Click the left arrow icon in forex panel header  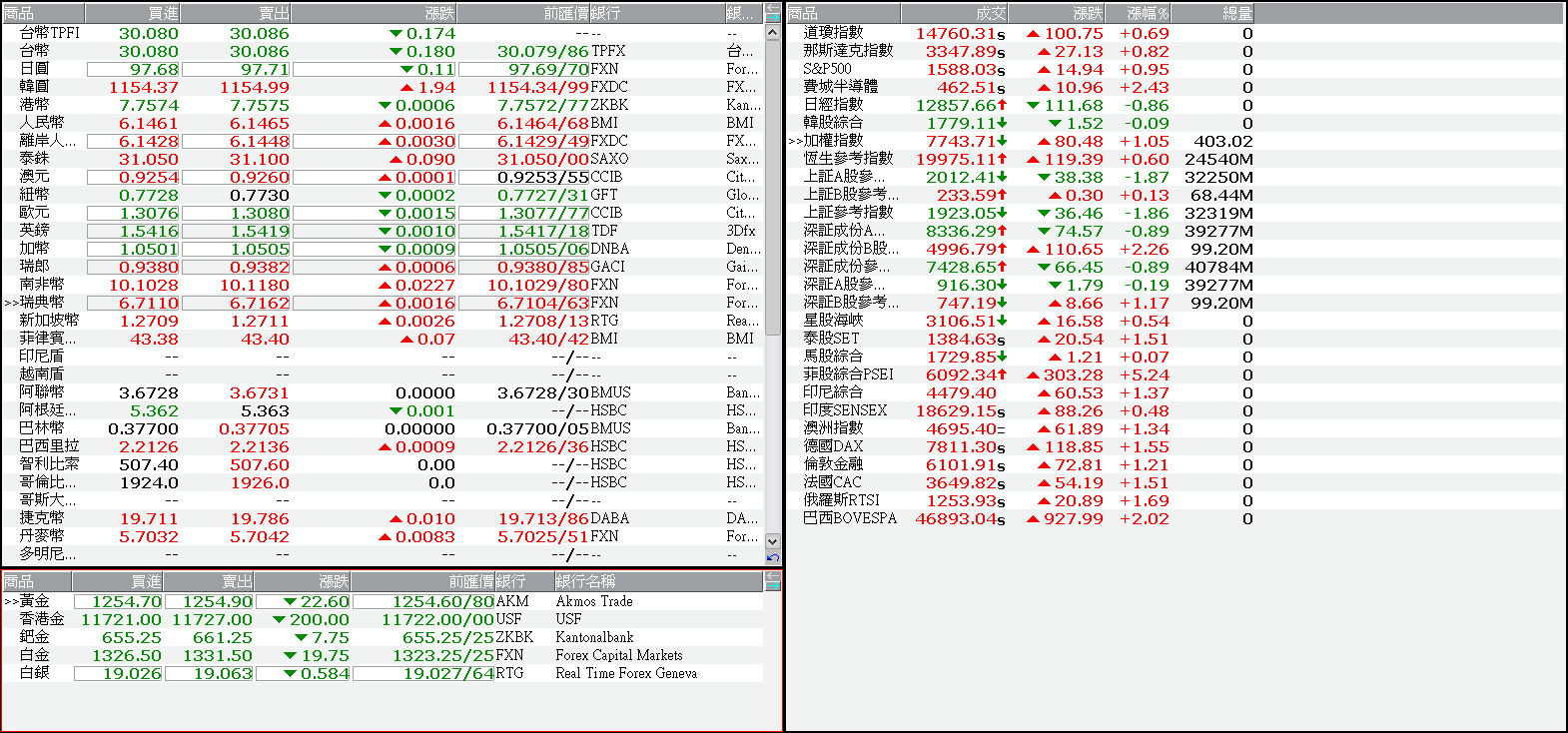point(773,8)
